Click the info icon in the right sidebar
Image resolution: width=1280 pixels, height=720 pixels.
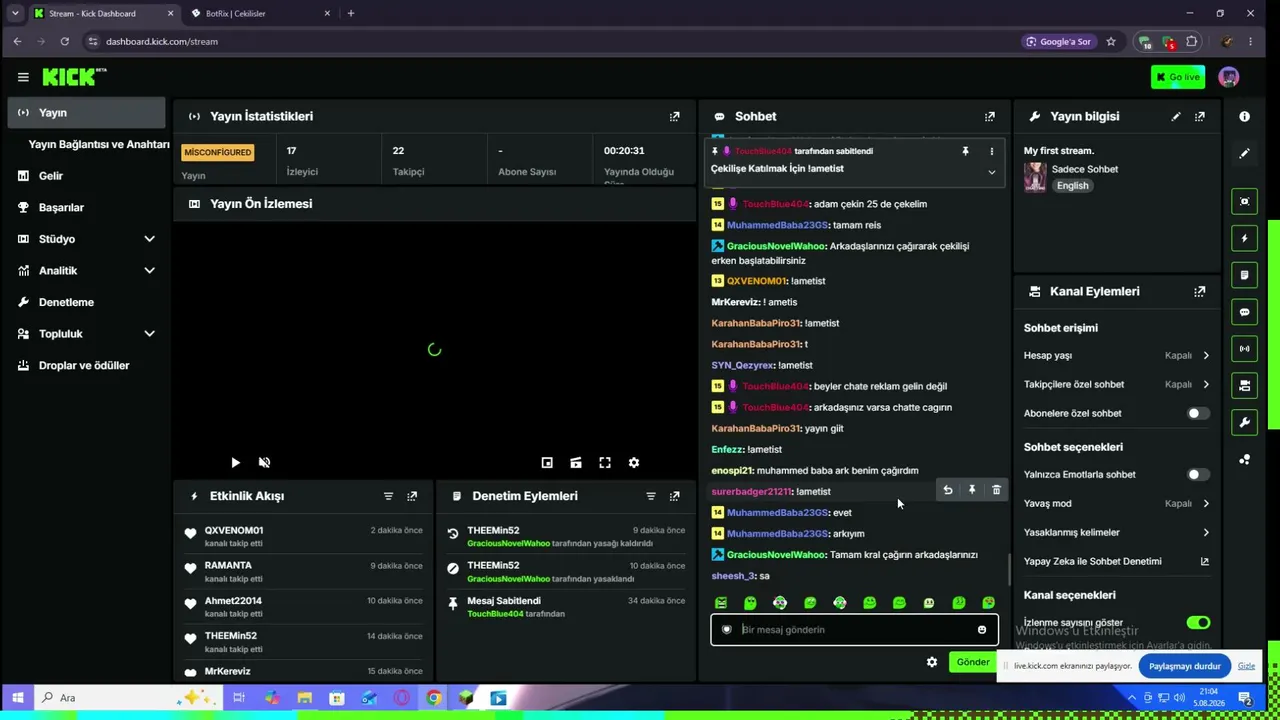click(1244, 116)
